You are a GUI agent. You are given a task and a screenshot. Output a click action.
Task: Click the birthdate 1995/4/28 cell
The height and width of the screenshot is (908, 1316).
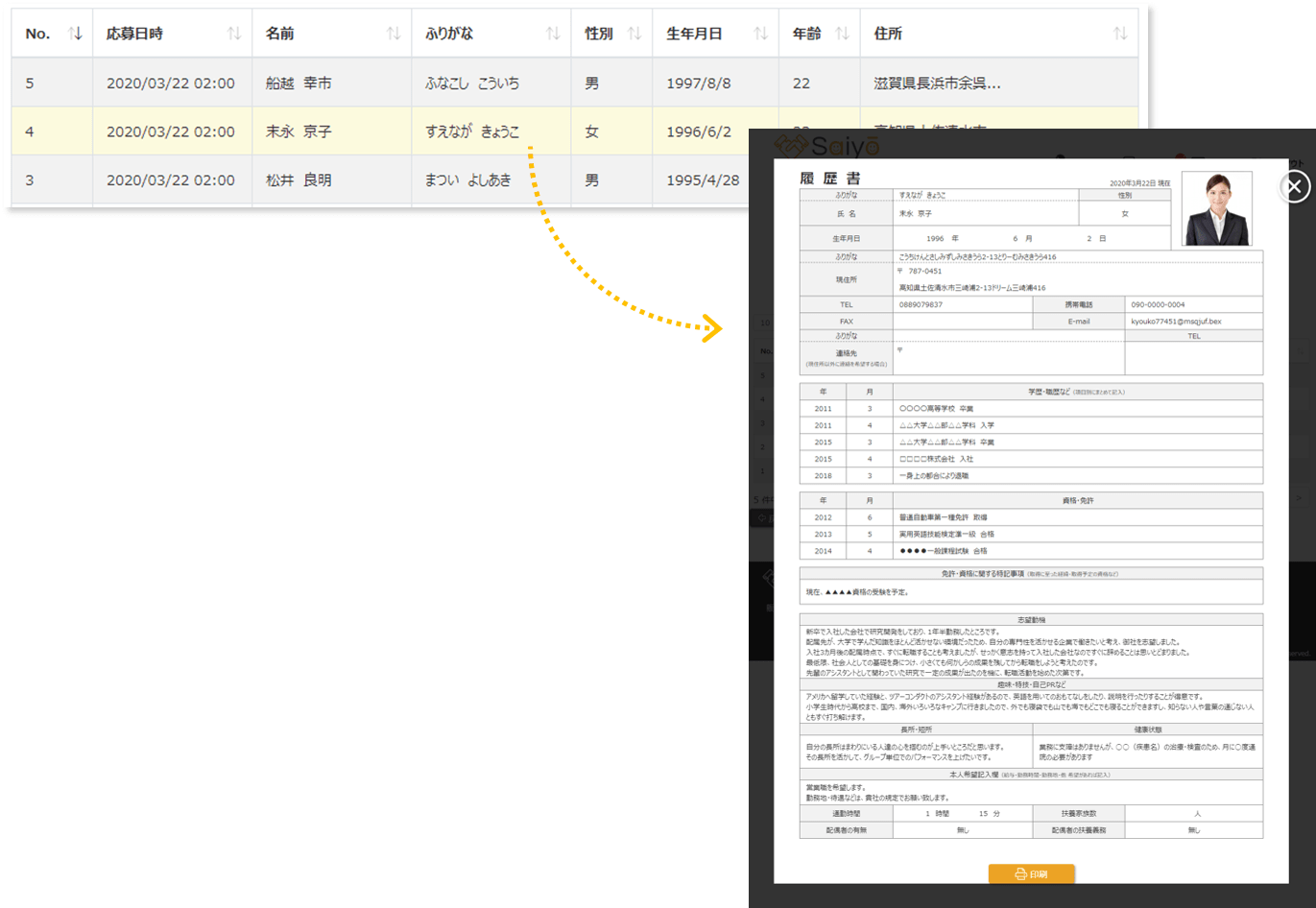(703, 180)
